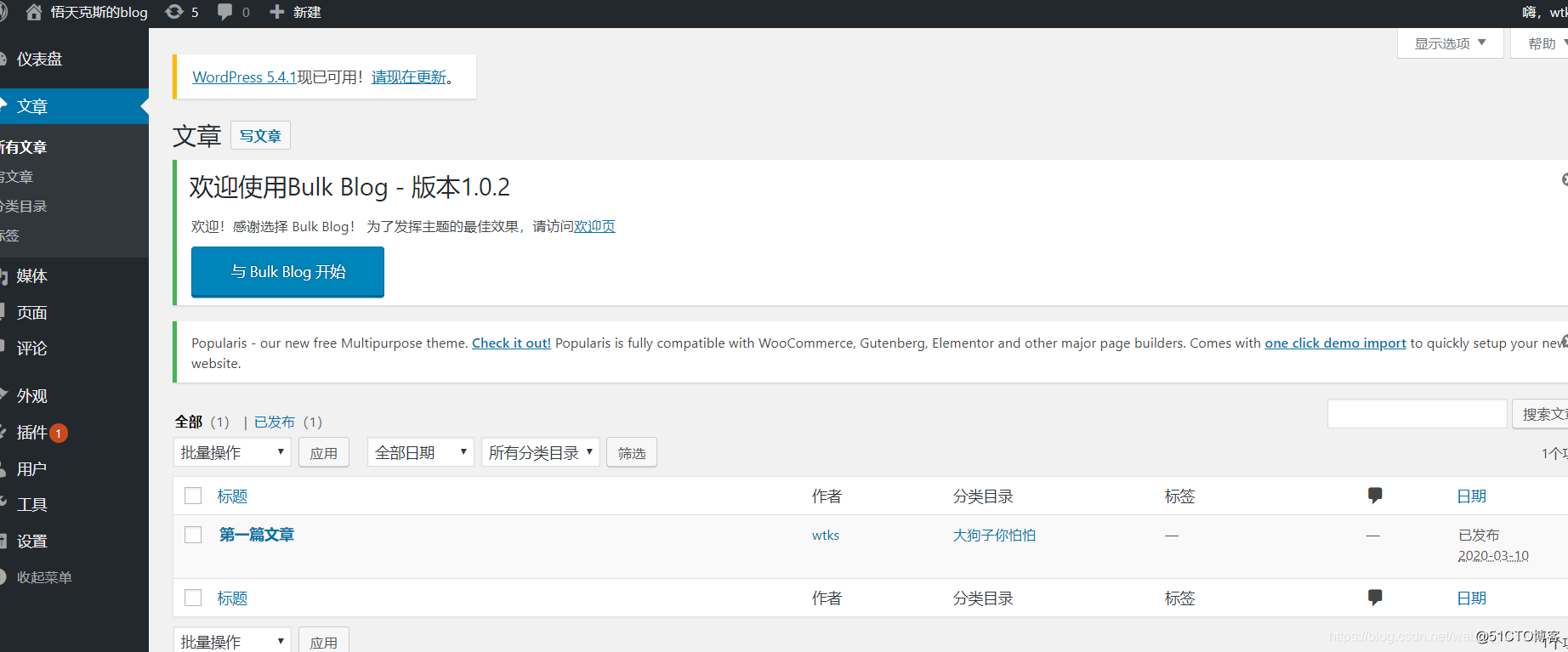Open the post titled 第一篇文章
The height and width of the screenshot is (652, 1568).
tap(257, 535)
